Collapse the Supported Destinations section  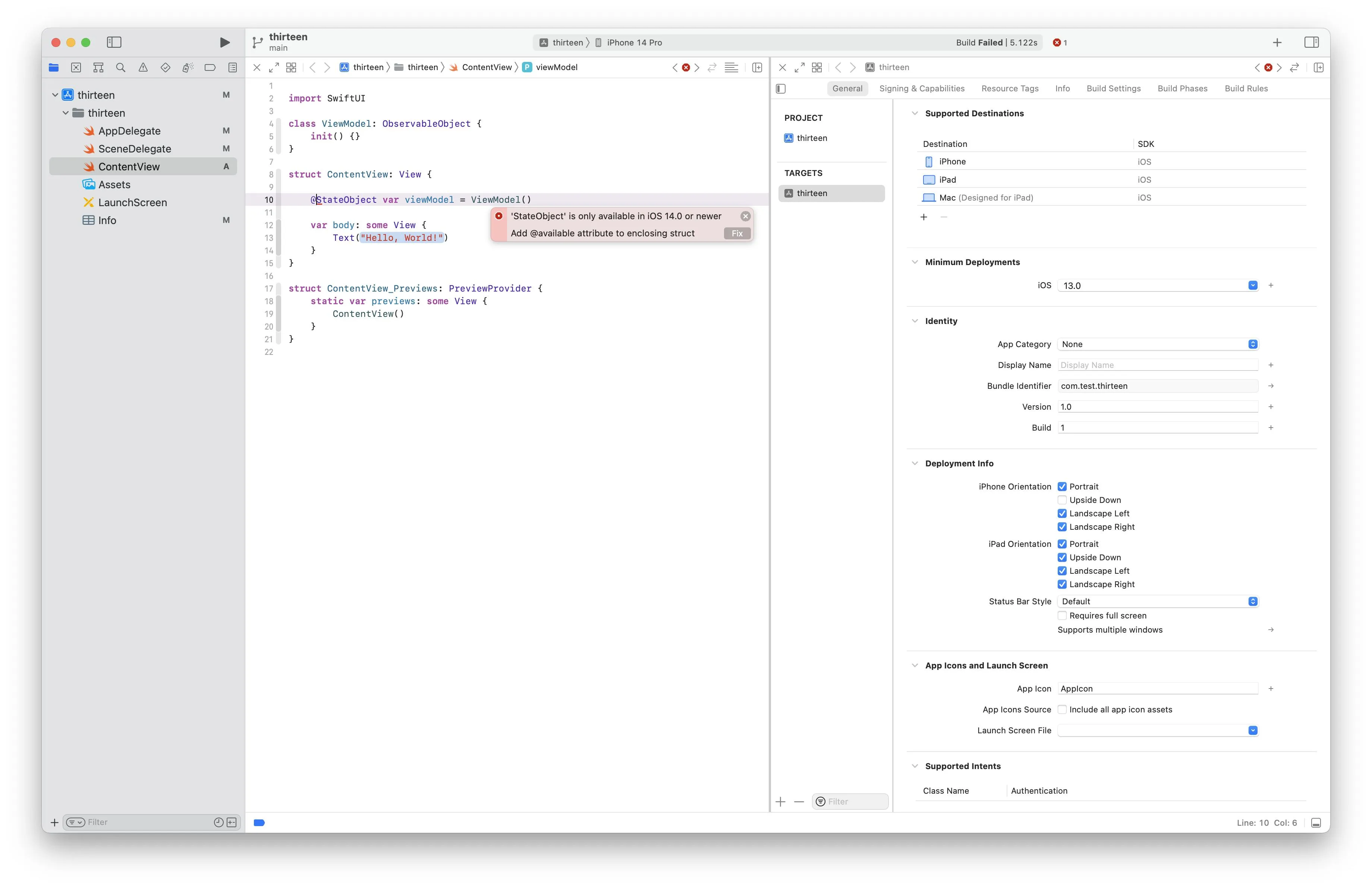(915, 114)
